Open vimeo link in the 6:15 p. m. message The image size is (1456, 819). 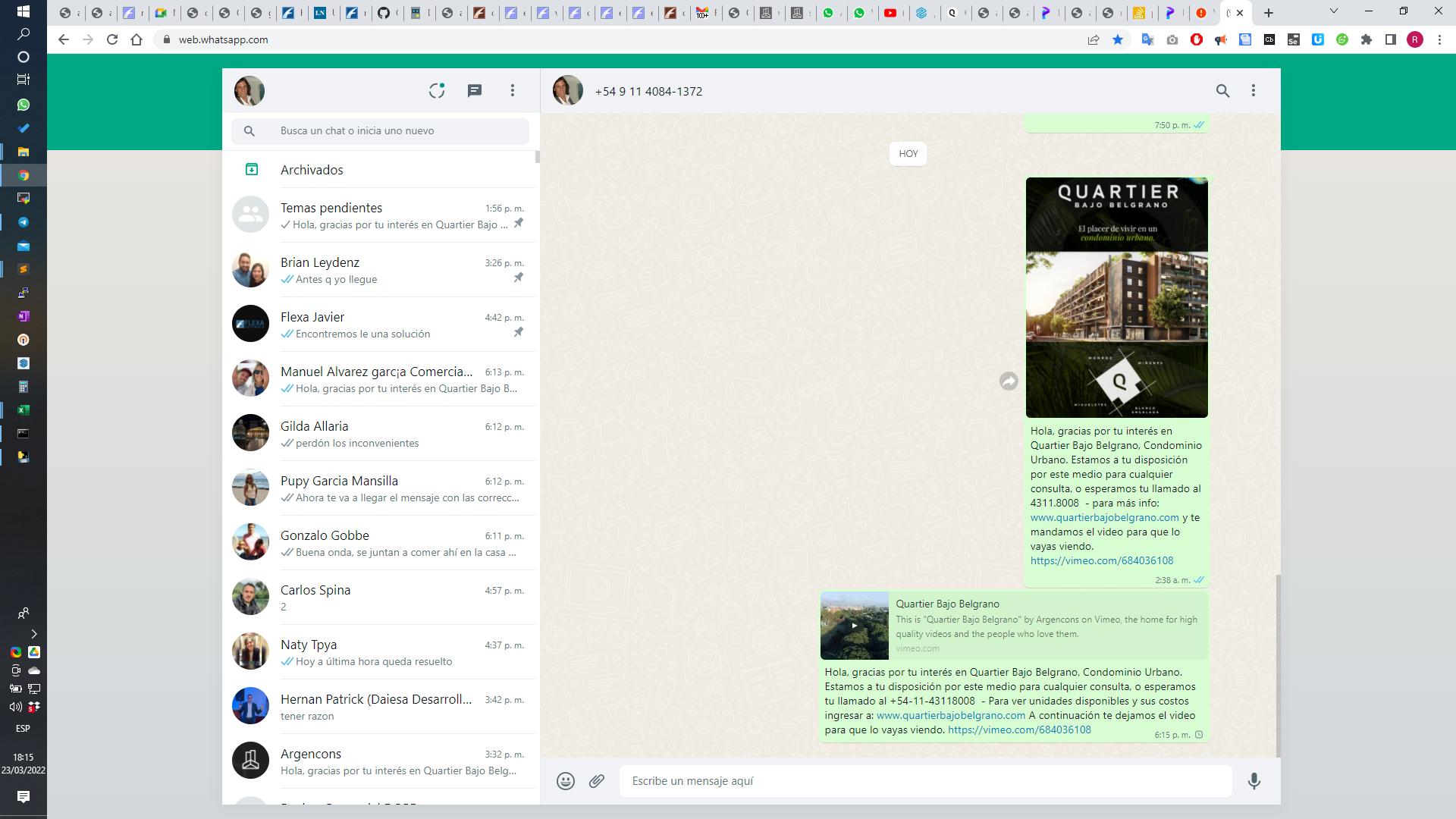pos(1019,730)
